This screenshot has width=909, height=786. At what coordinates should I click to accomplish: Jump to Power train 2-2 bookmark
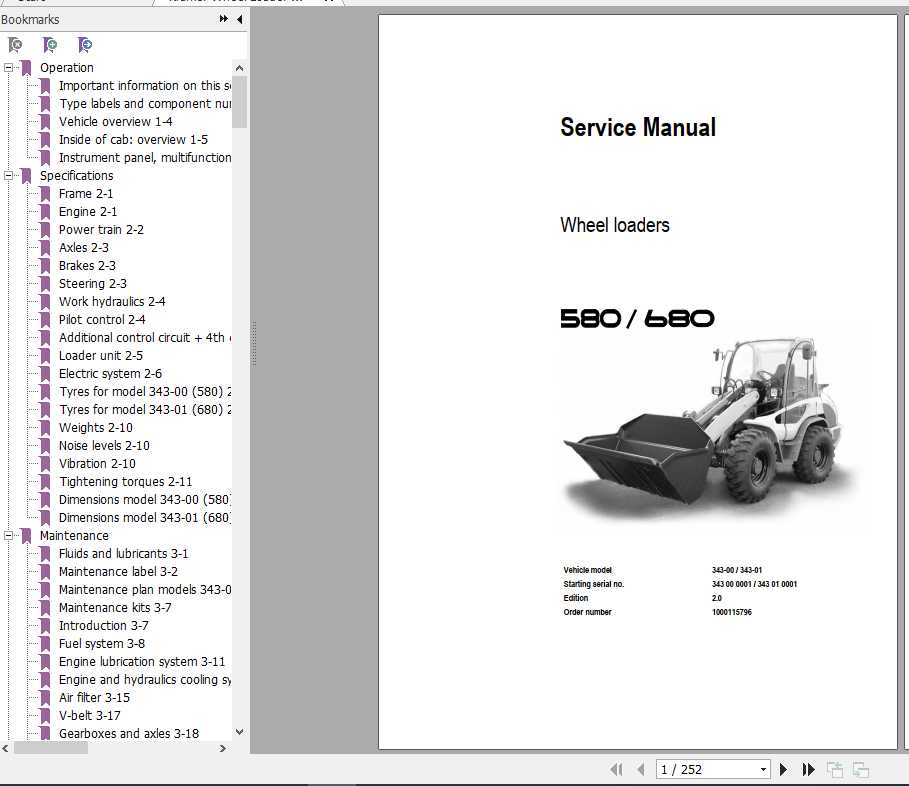[x=101, y=230]
